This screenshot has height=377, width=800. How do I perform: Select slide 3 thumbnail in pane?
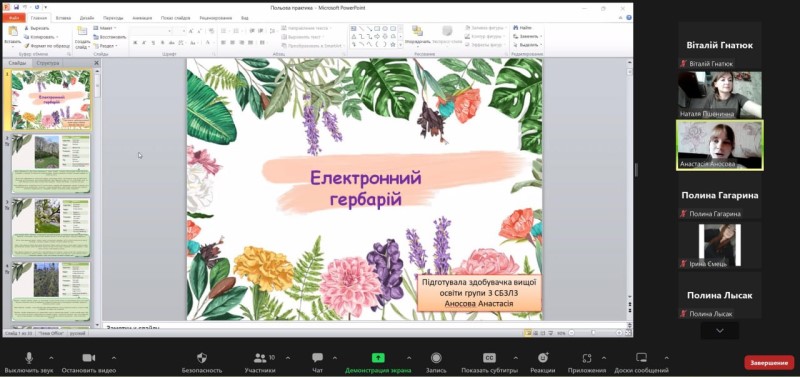click(x=51, y=228)
